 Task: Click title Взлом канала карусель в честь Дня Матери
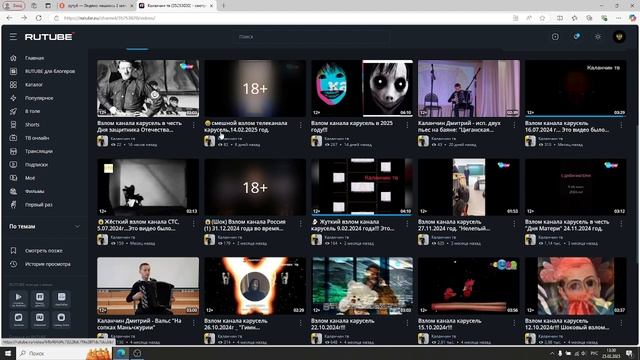(x=567, y=225)
